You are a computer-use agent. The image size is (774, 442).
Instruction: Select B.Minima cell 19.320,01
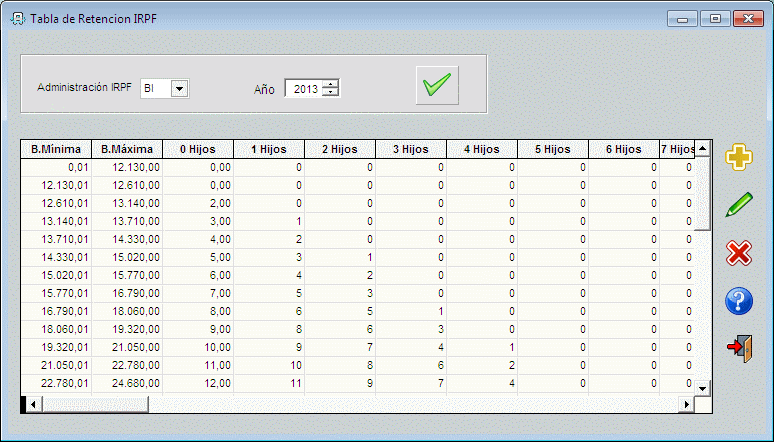tap(56, 347)
